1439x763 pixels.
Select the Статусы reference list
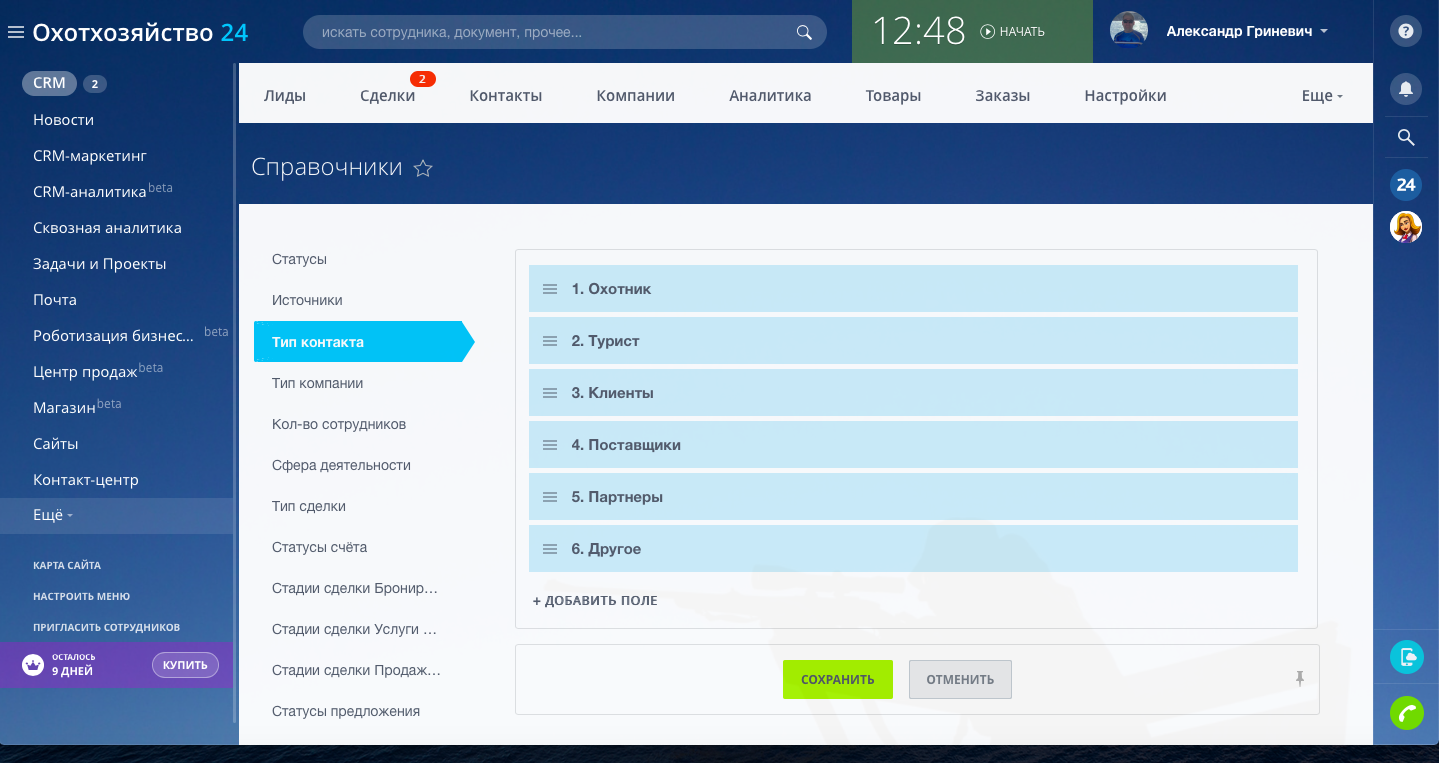click(300, 259)
